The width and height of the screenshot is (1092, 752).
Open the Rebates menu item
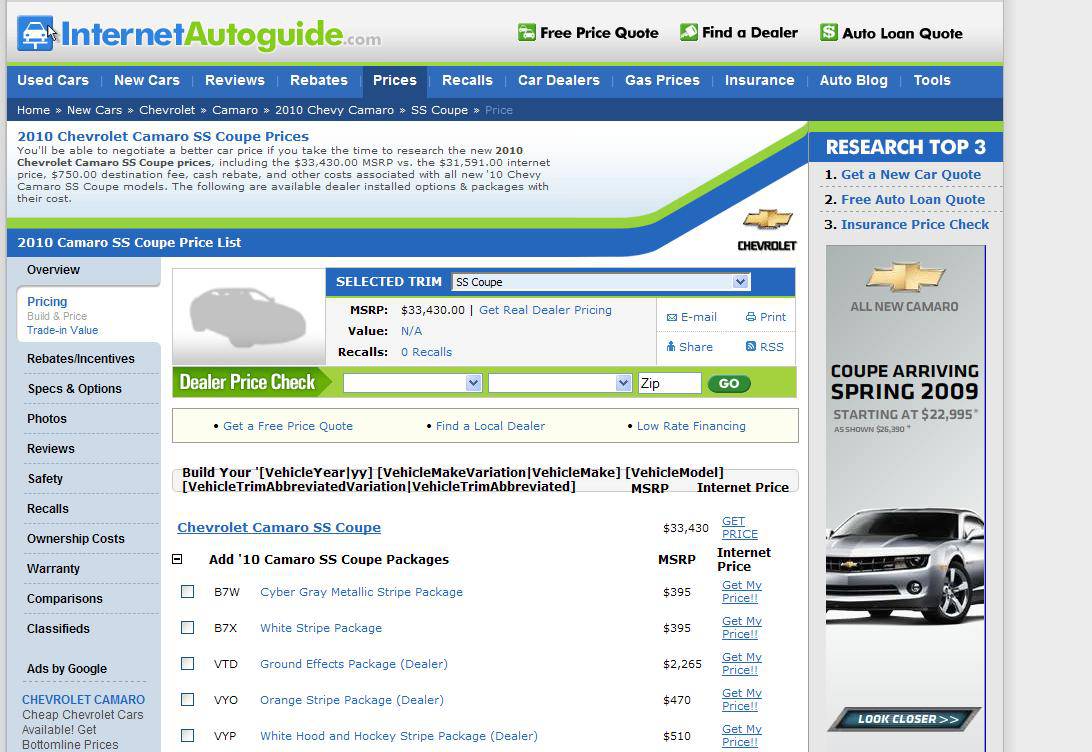click(319, 80)
